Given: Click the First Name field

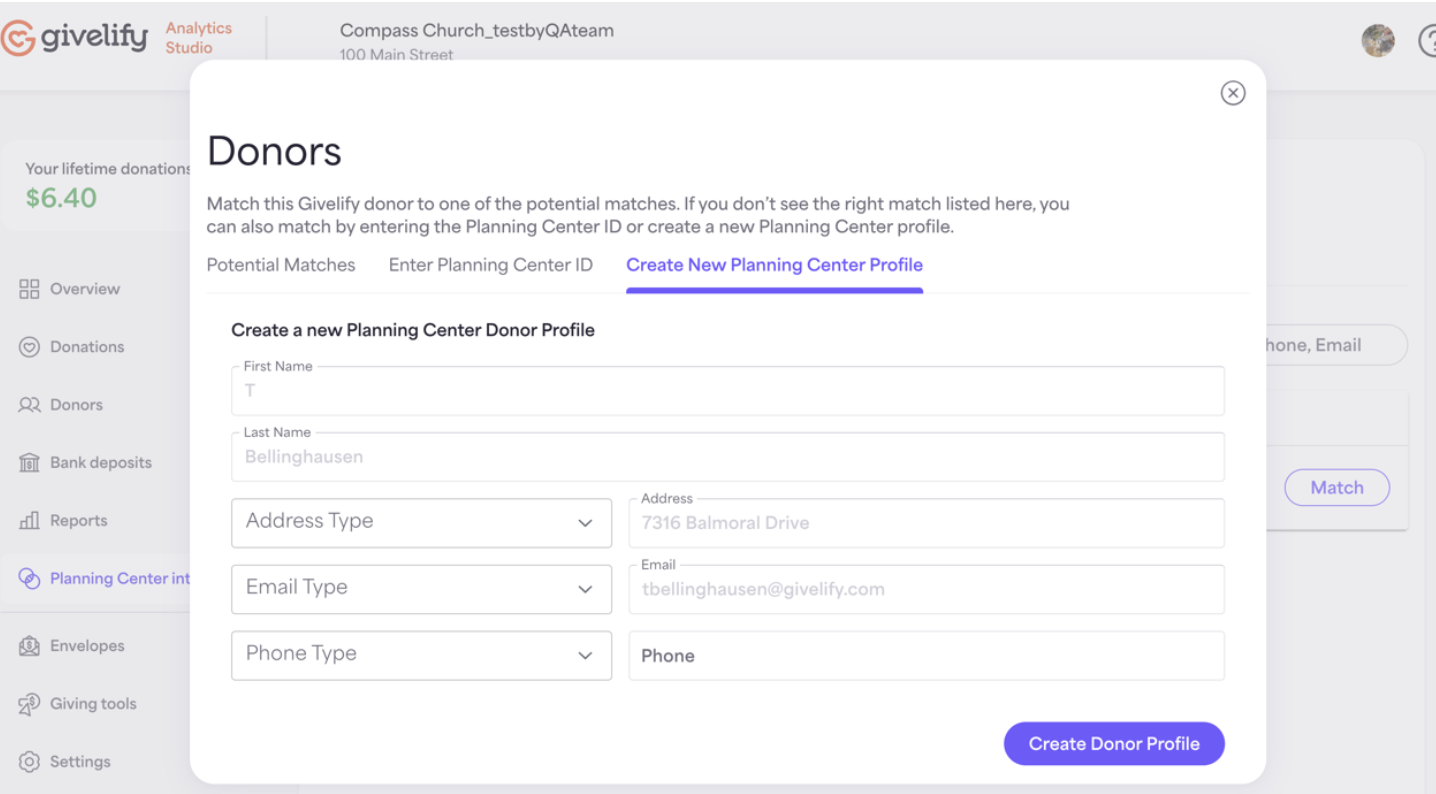Looking at the screenshot, I should point(728,391).
